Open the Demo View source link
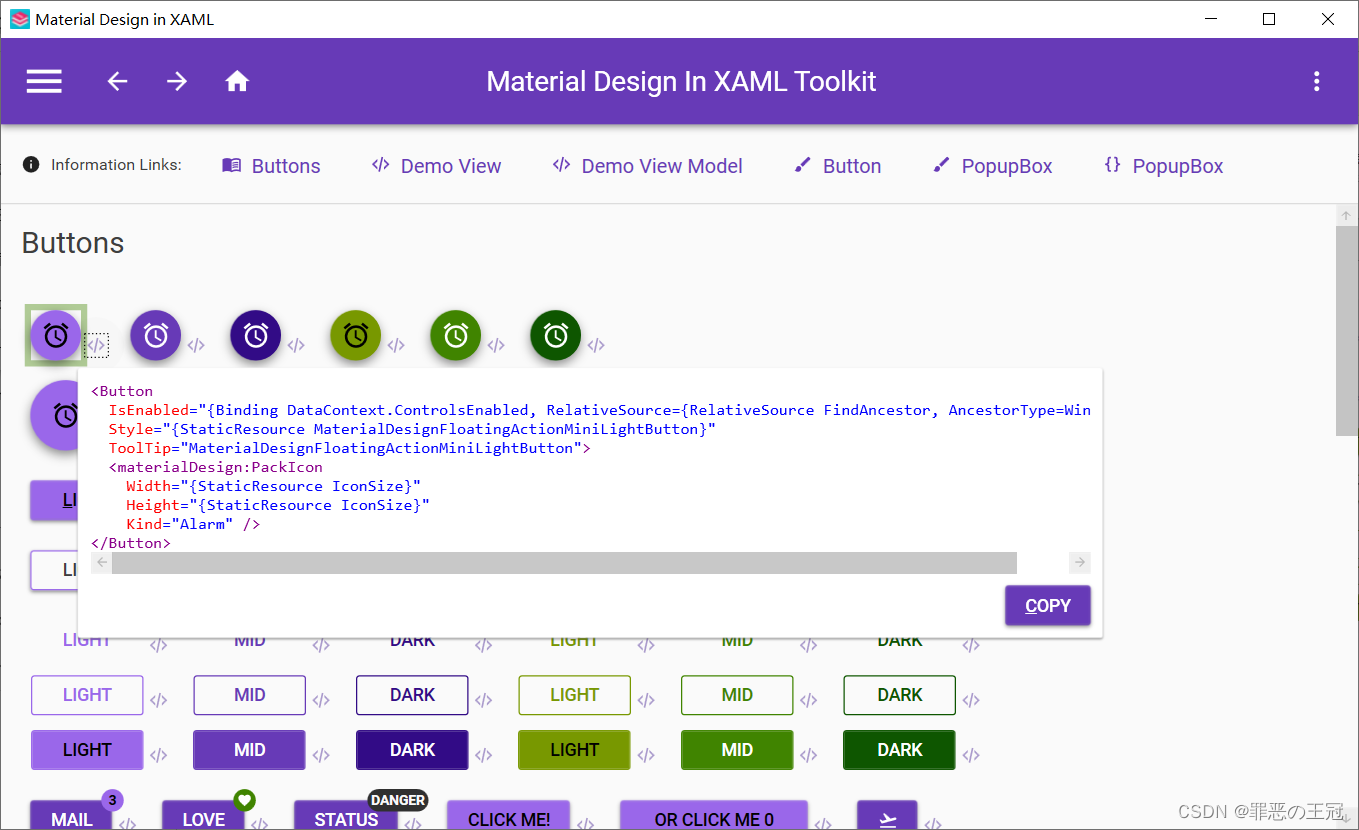The height and width of the screenshot is (830, 1359). pyautogui.click(x=436, y=166)
